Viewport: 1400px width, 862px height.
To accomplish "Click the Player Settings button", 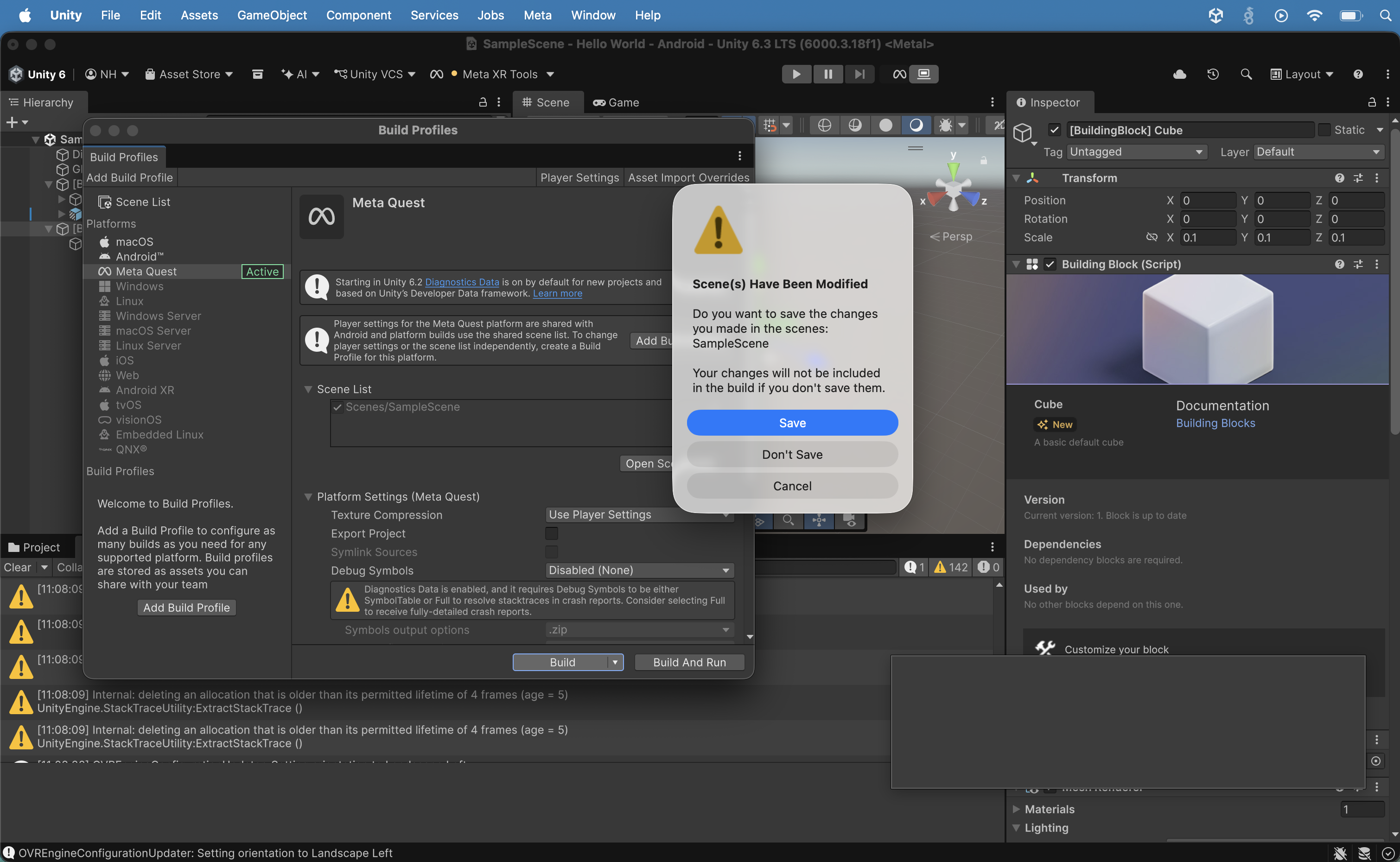I will pos(579,178).
